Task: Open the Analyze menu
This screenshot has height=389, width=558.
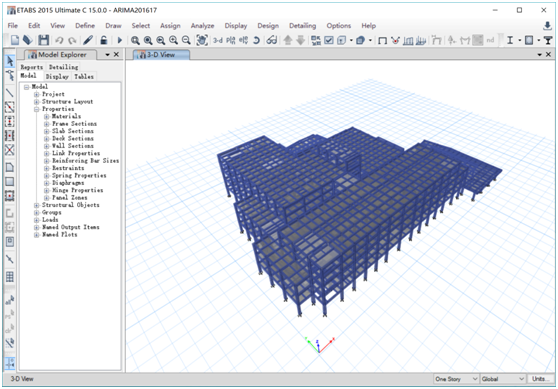Action: tap(202, 26)
